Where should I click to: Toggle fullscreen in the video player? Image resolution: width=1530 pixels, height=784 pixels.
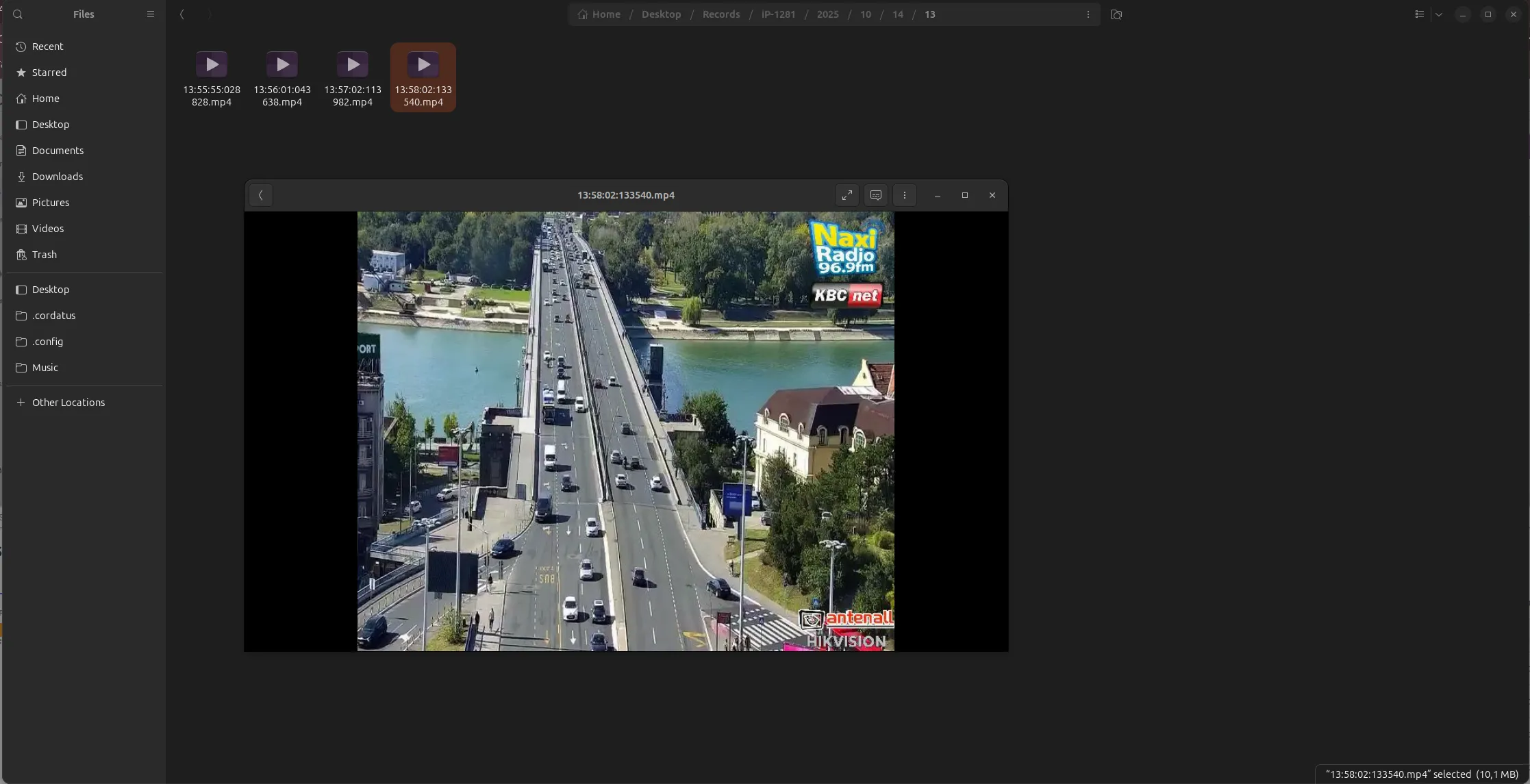(847, 195)
